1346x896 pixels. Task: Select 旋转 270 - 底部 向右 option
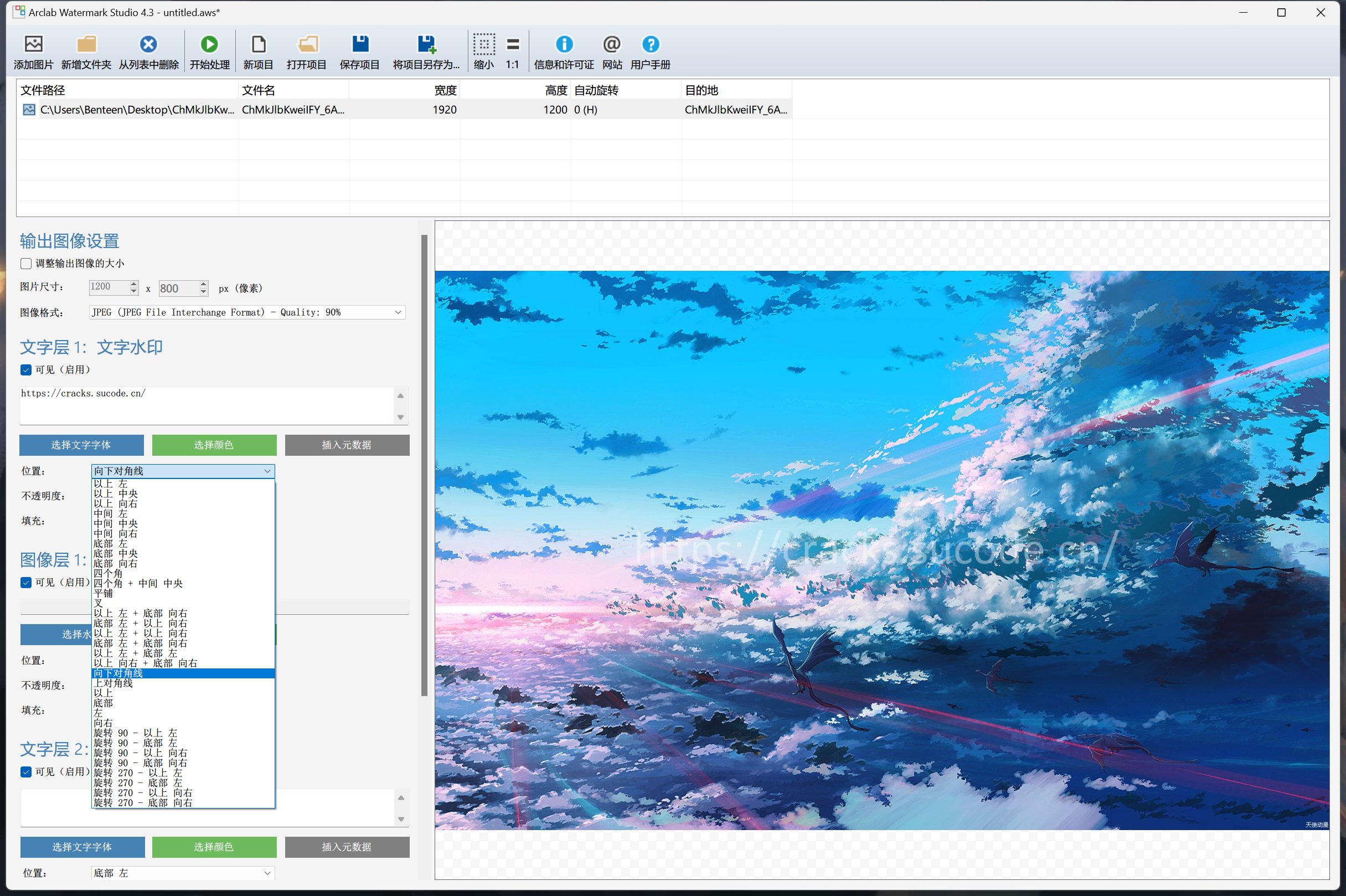[x=183, y=803]
